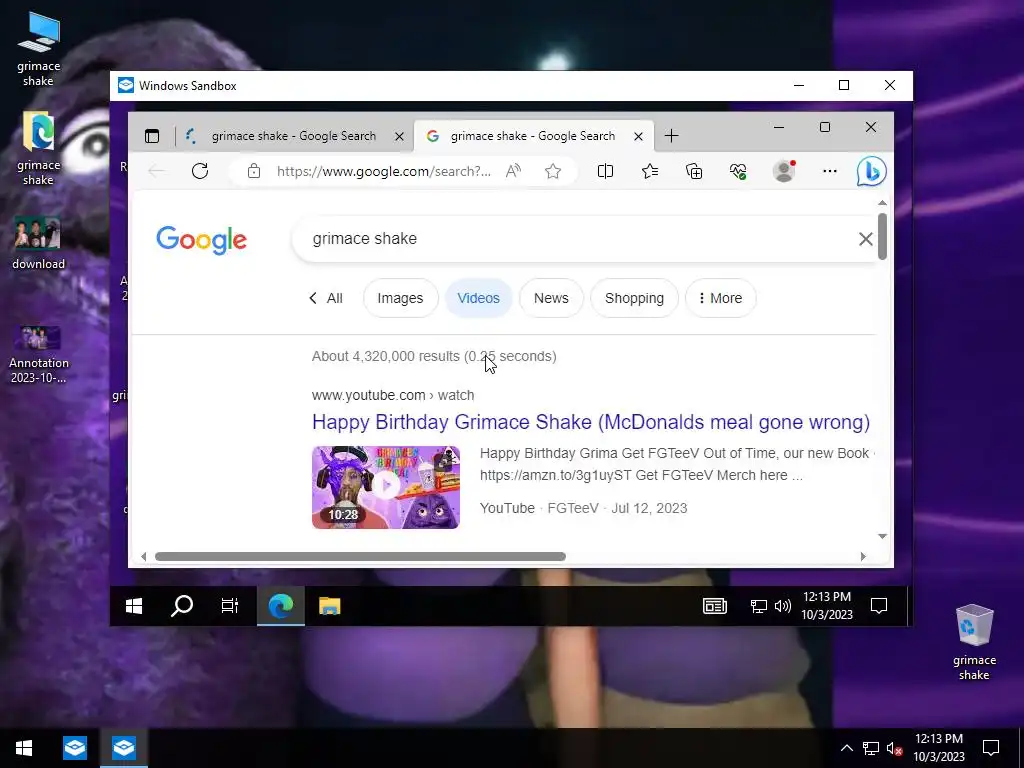The image size is (1024, 768).
Task: Open sandbox Start menu
Action: coord(134,606)
